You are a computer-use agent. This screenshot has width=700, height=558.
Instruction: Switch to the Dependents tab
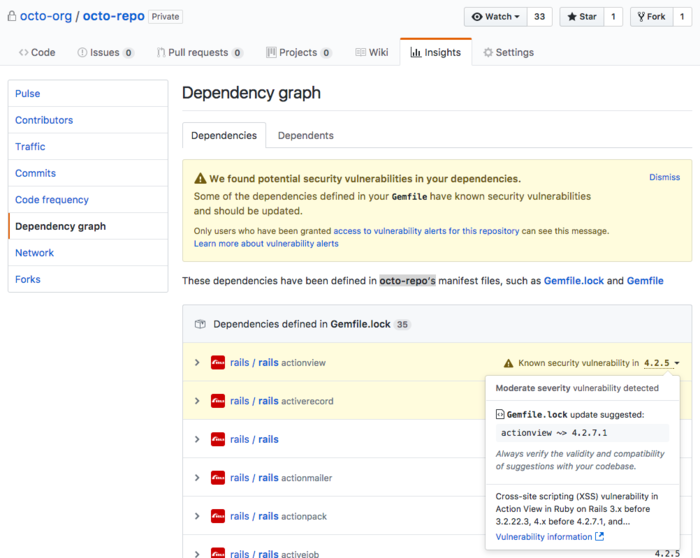coord(305,135)
